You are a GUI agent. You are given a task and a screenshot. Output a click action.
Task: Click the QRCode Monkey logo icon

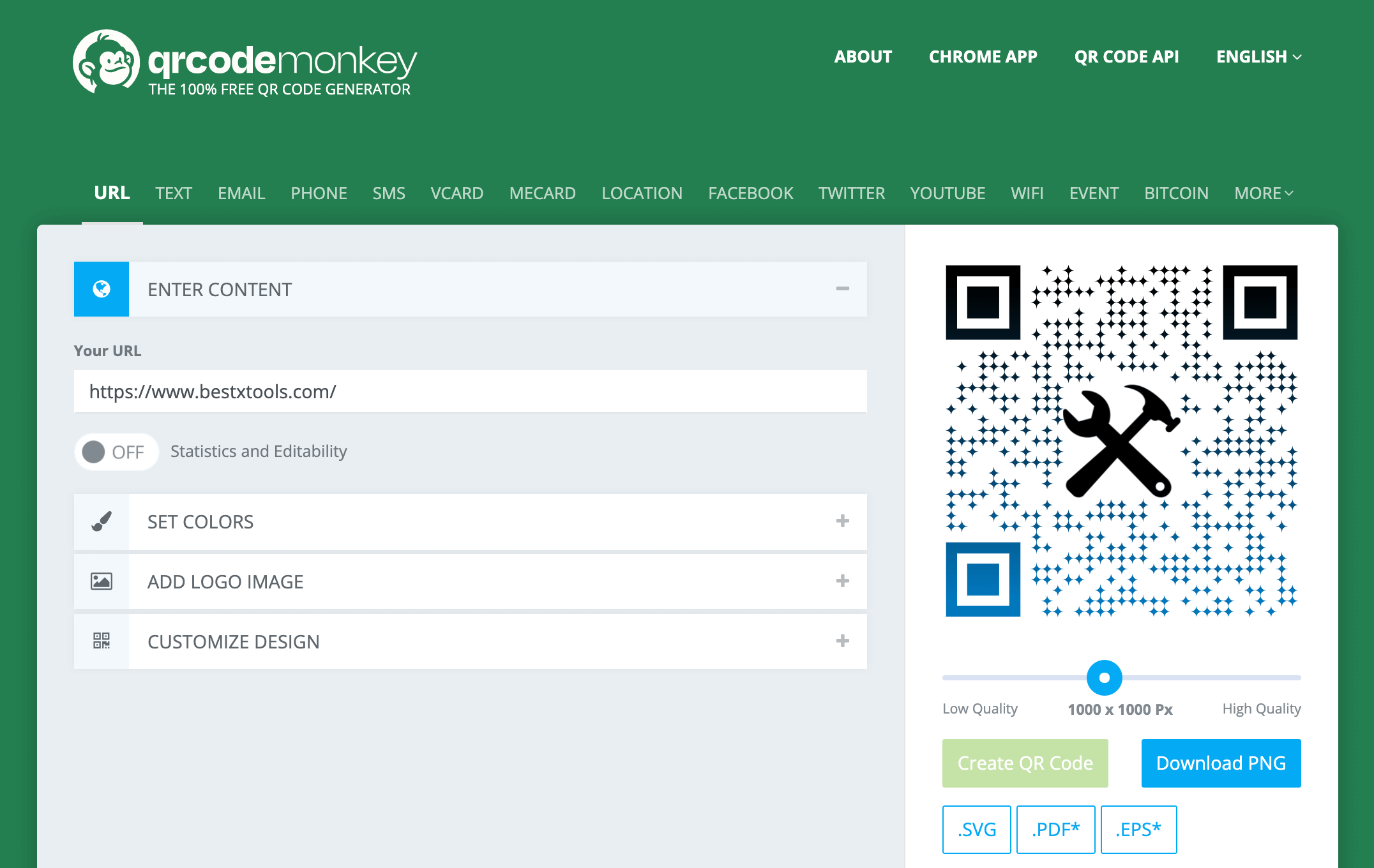point(106,62)
